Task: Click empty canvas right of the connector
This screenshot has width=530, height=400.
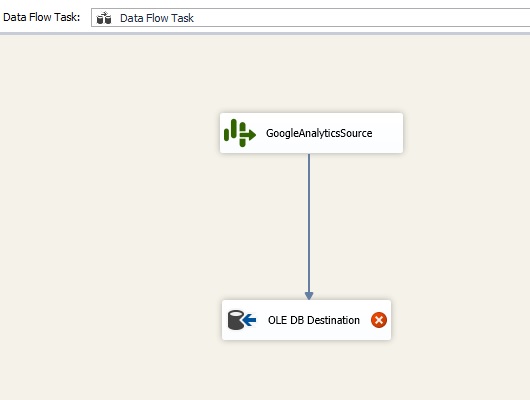Action: 423,223
